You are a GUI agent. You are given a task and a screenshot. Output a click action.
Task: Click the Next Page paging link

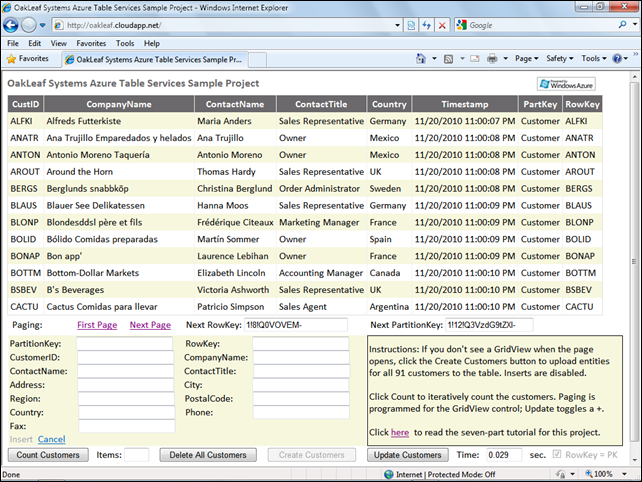click(150, 325)
